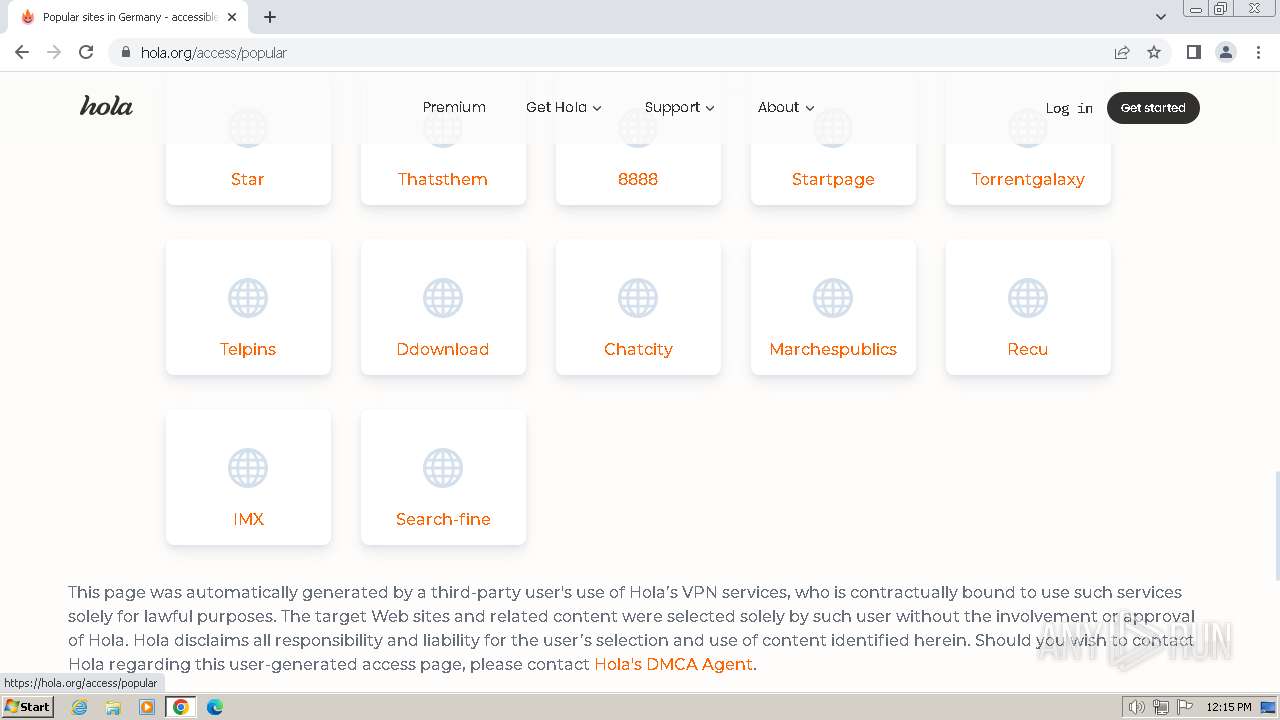Screen dimensions: 1280x720
Task: Expand the Get Hola dropdown menu
Action: coord(564,107)
